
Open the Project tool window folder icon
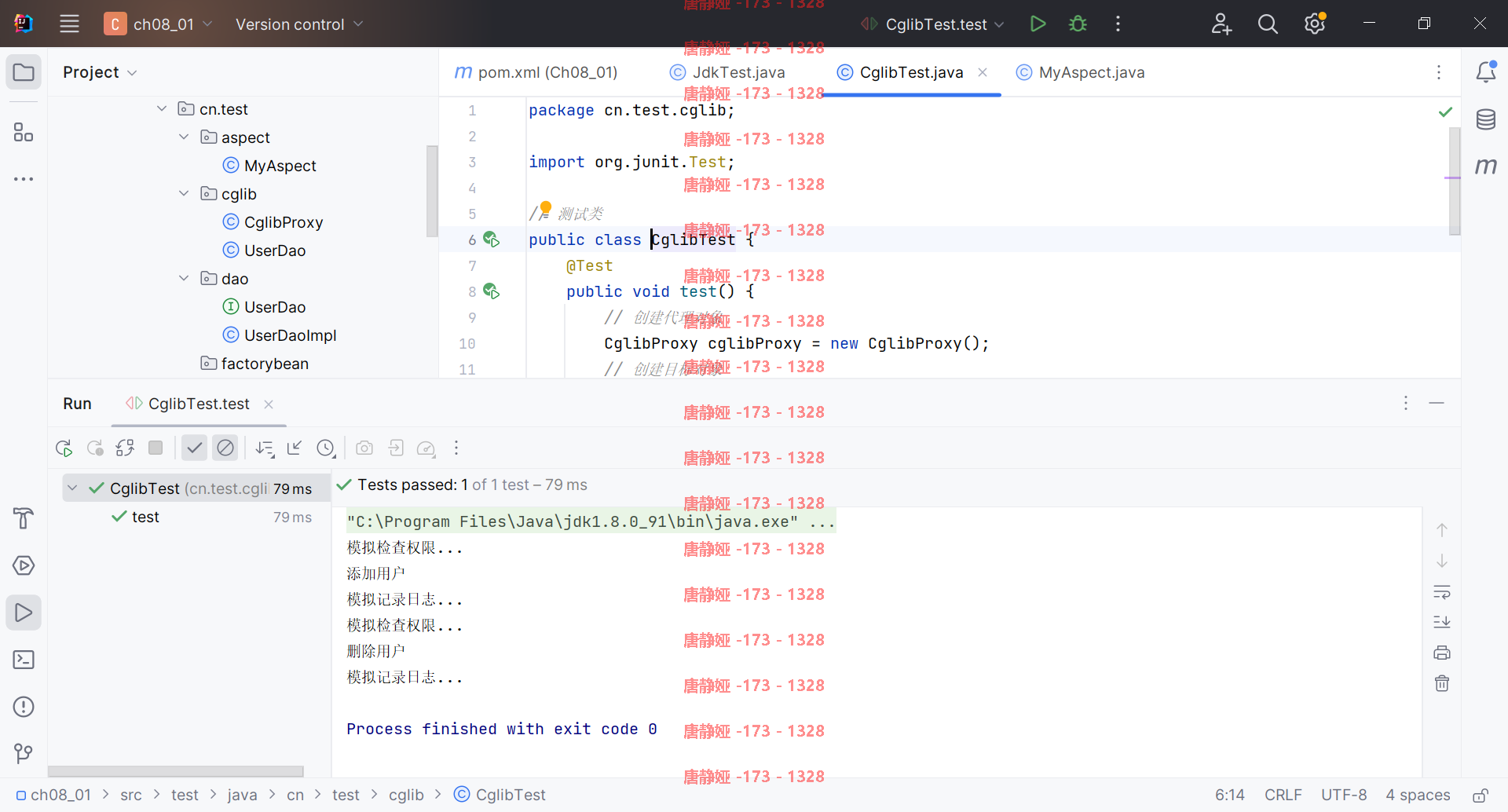tap(24, 72)
